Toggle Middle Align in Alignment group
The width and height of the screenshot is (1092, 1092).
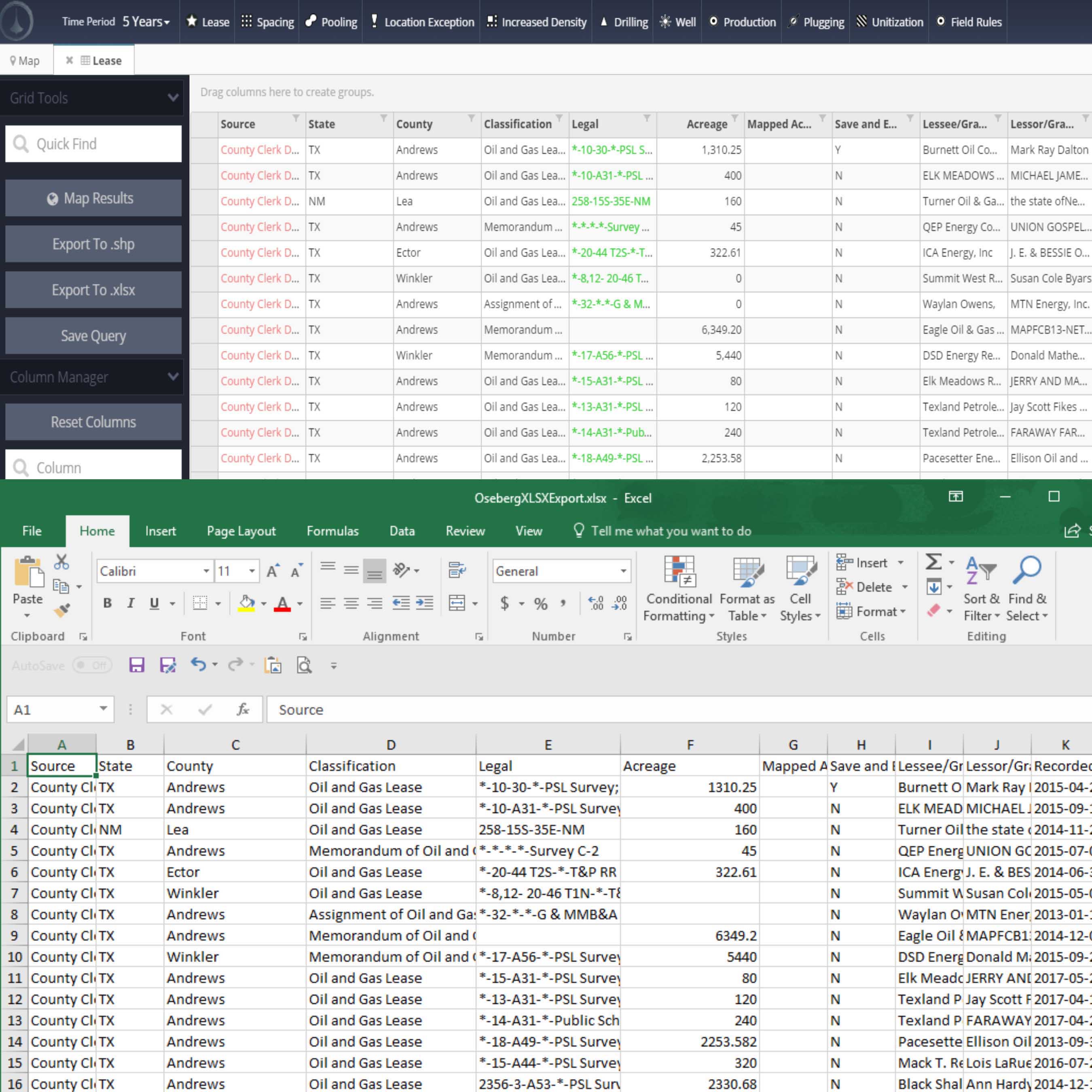351,570
